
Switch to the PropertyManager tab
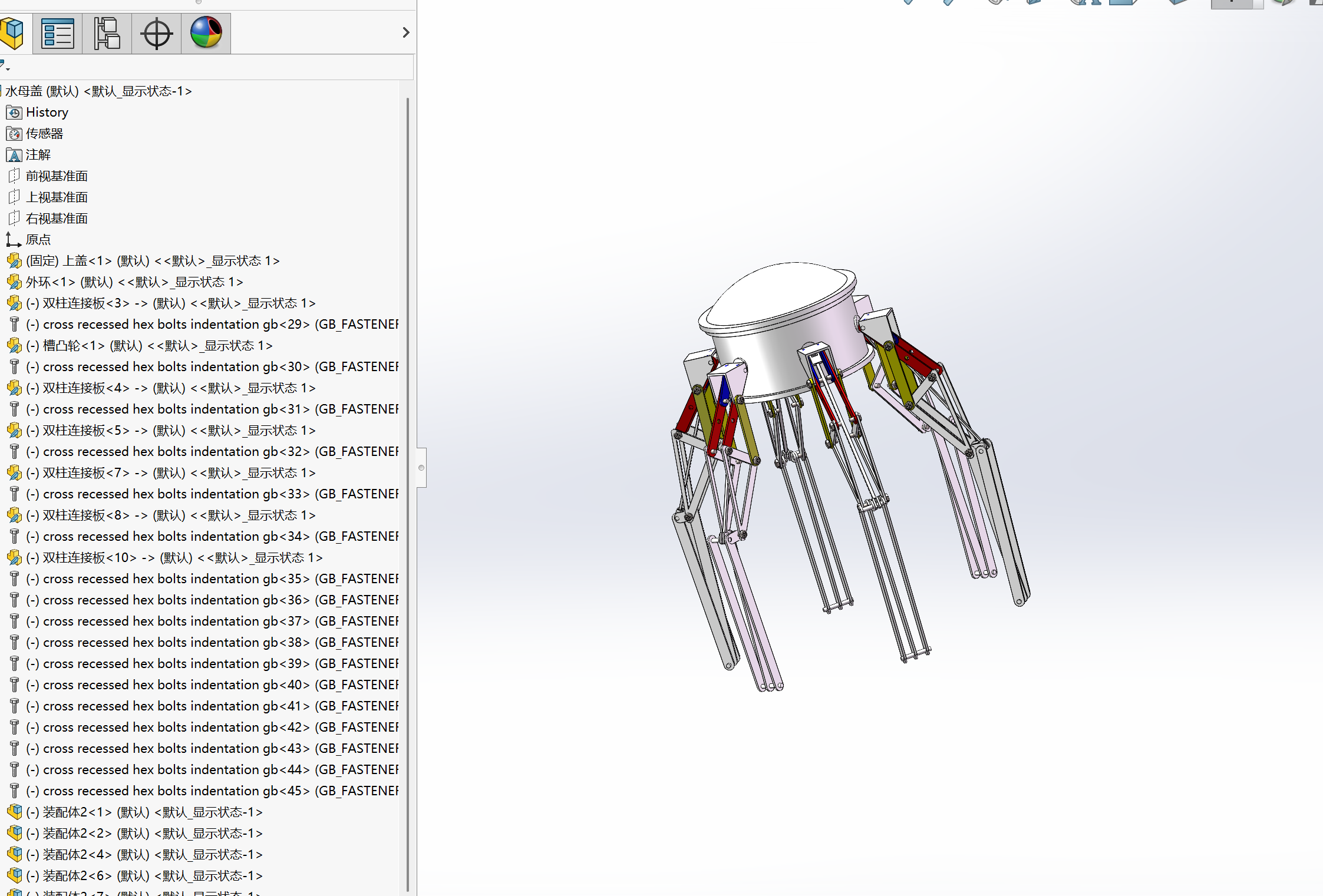tap(58, 33)
